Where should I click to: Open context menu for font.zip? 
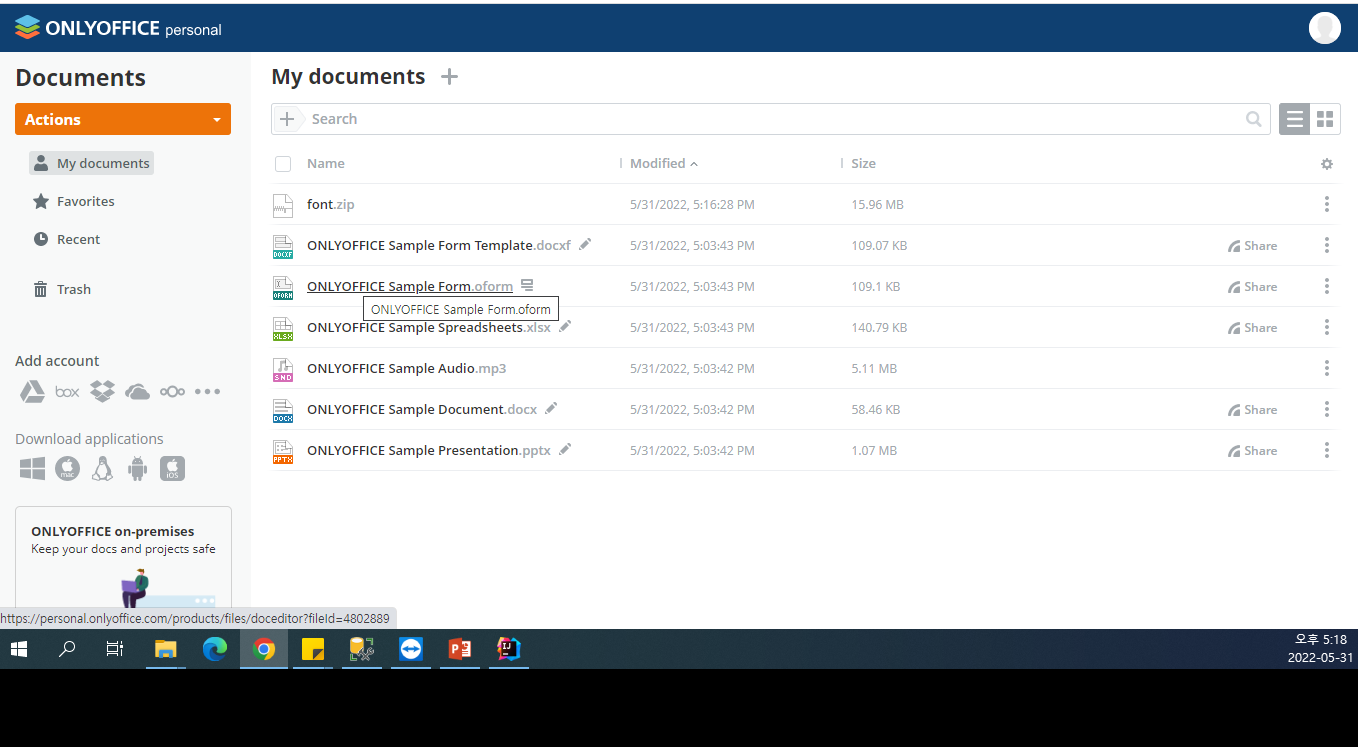tap(1327, 204)
